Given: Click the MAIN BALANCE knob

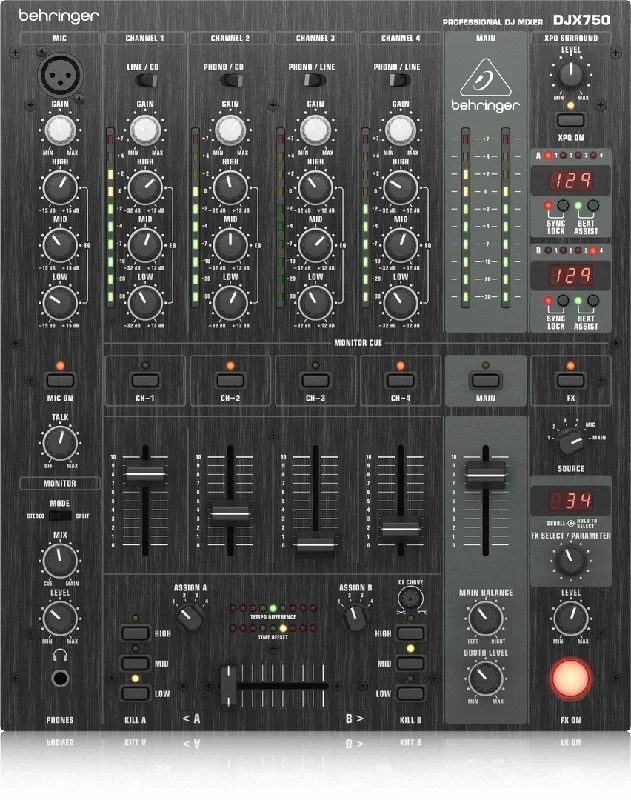Looking at the screenshot, I should coord(486,618).
